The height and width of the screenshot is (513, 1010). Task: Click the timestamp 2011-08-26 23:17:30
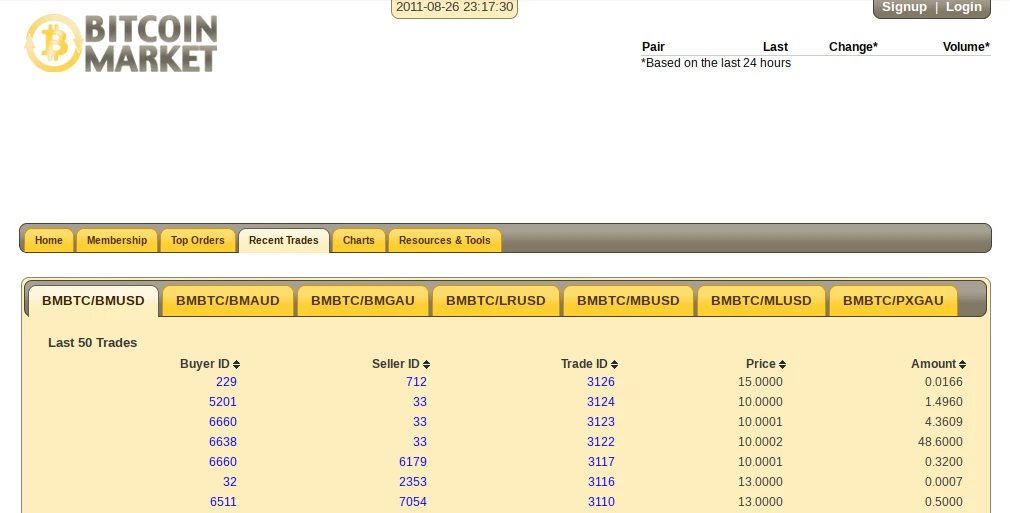pyautogui.click(x=455, y=7)
